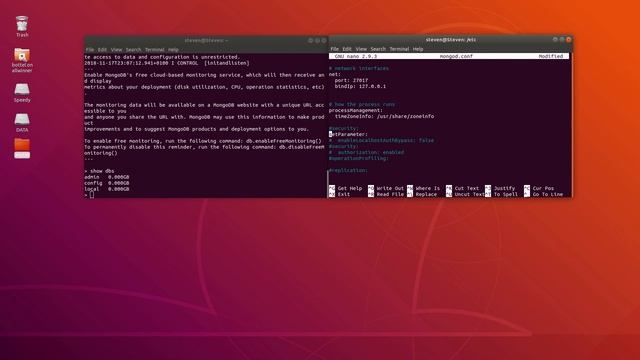Click the 'processManagement:' line
Image resolution: width=640 pixels, height=360 pixels.
pyautogui.click(x=356, y=111)
